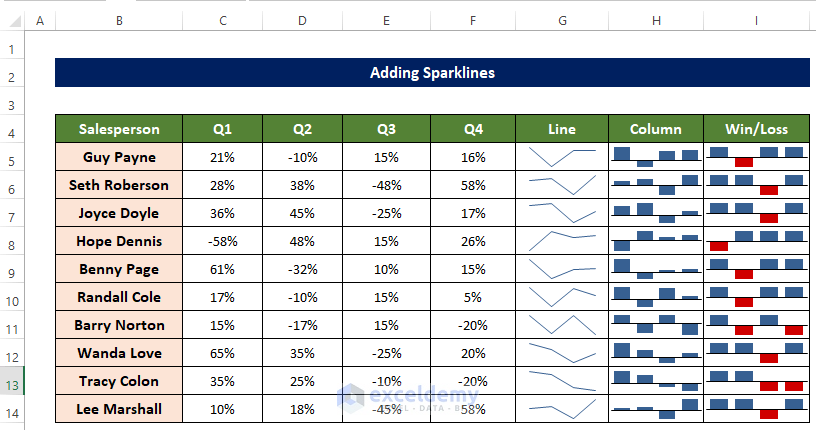Select row header 13
Screen dimensions: 816x430
coord(12,381)
